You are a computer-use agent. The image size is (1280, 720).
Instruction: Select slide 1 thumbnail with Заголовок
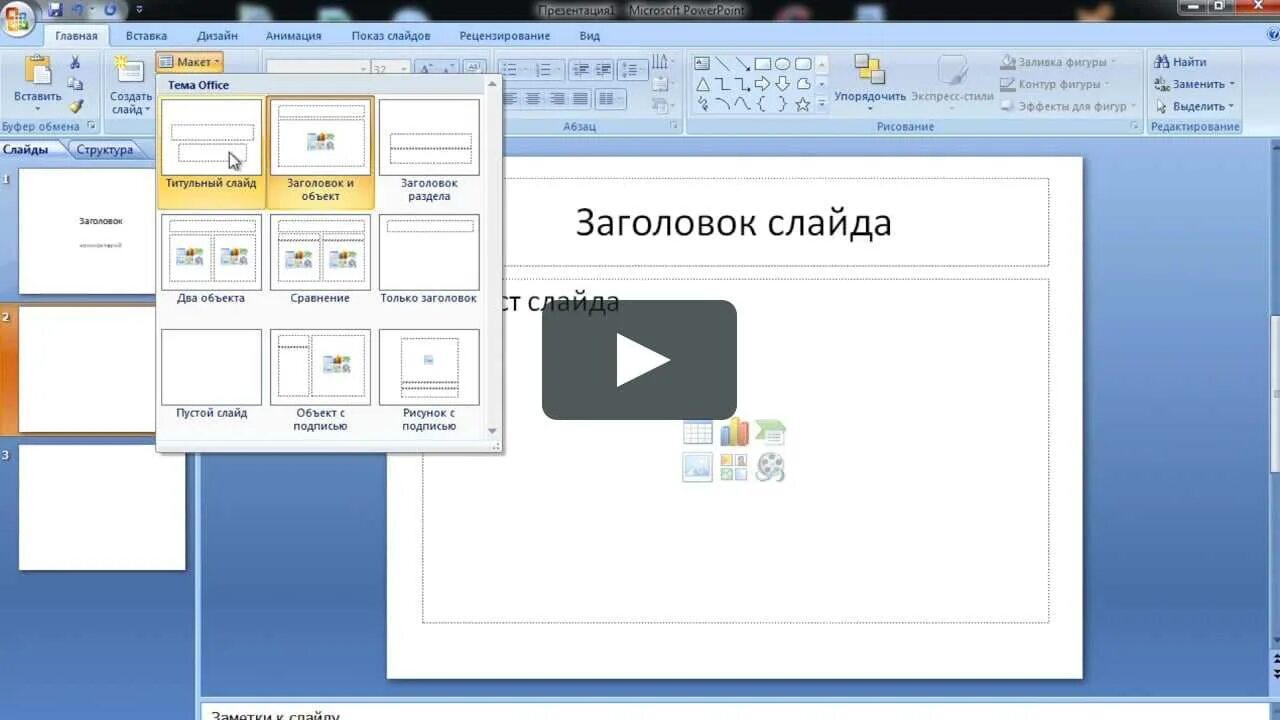(x=87, y=231)
